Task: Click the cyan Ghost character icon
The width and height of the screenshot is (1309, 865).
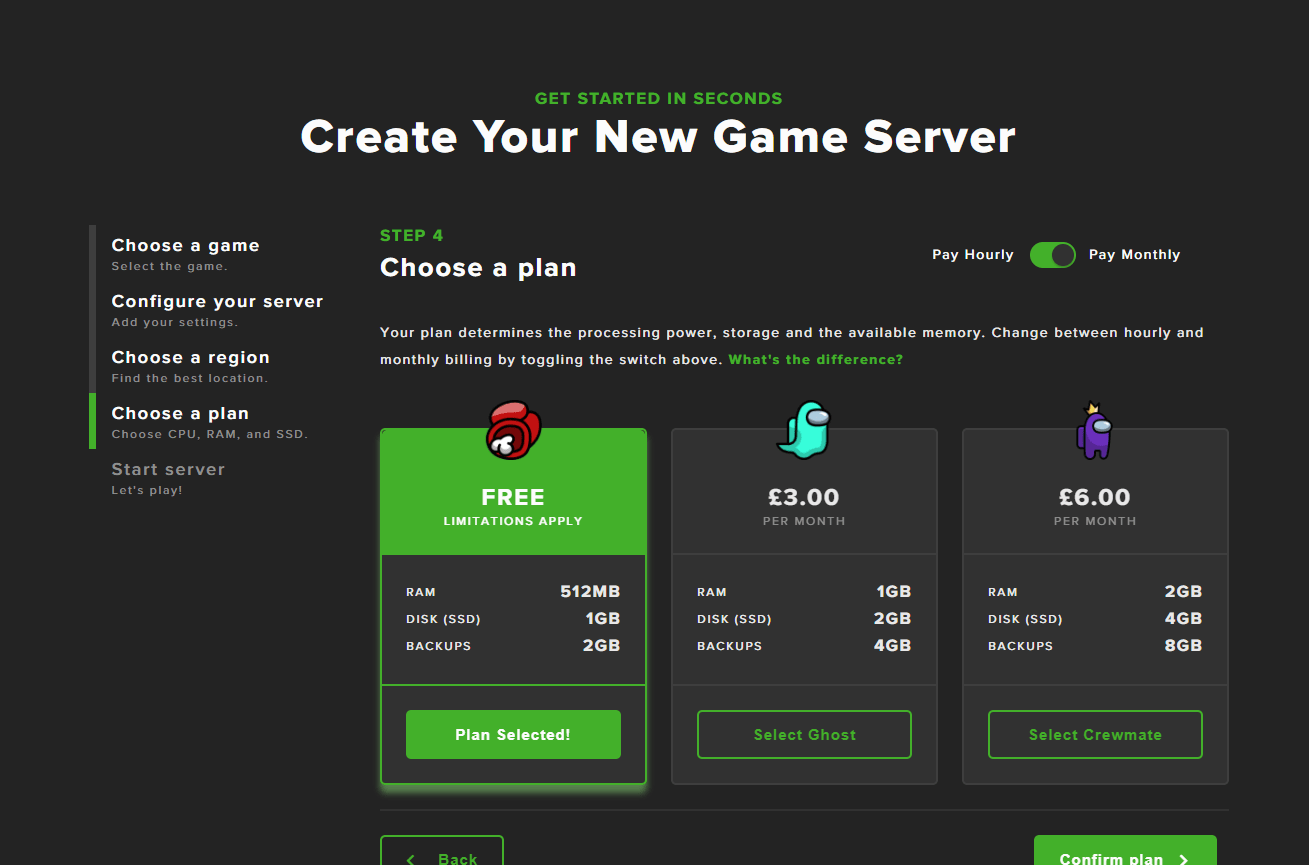Action: (804, 427)
